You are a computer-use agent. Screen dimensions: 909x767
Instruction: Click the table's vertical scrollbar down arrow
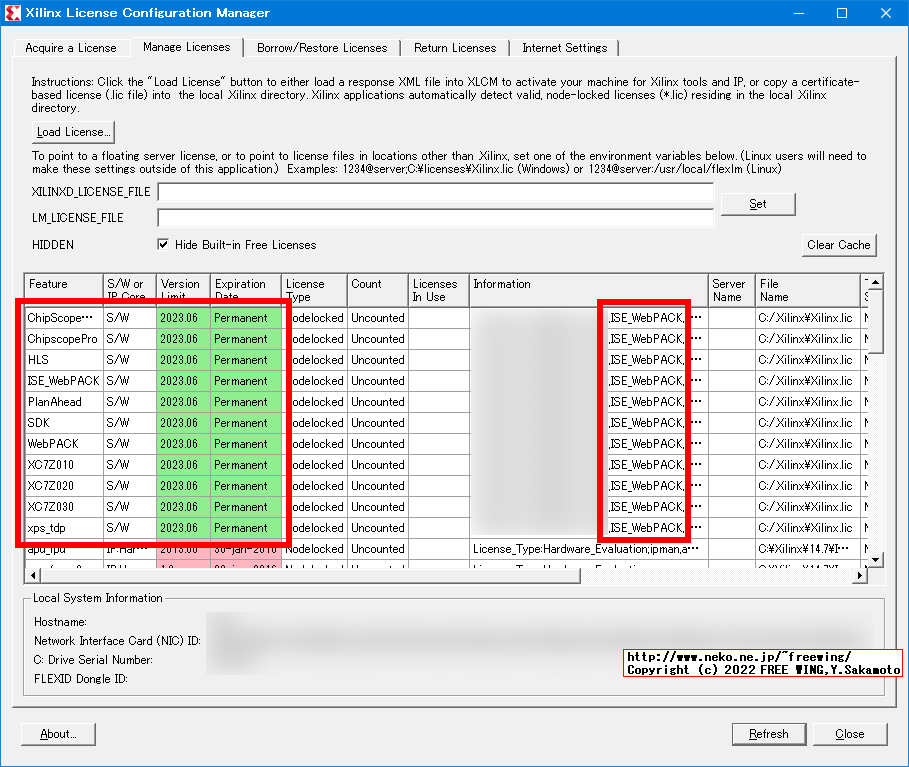(875, 560)
